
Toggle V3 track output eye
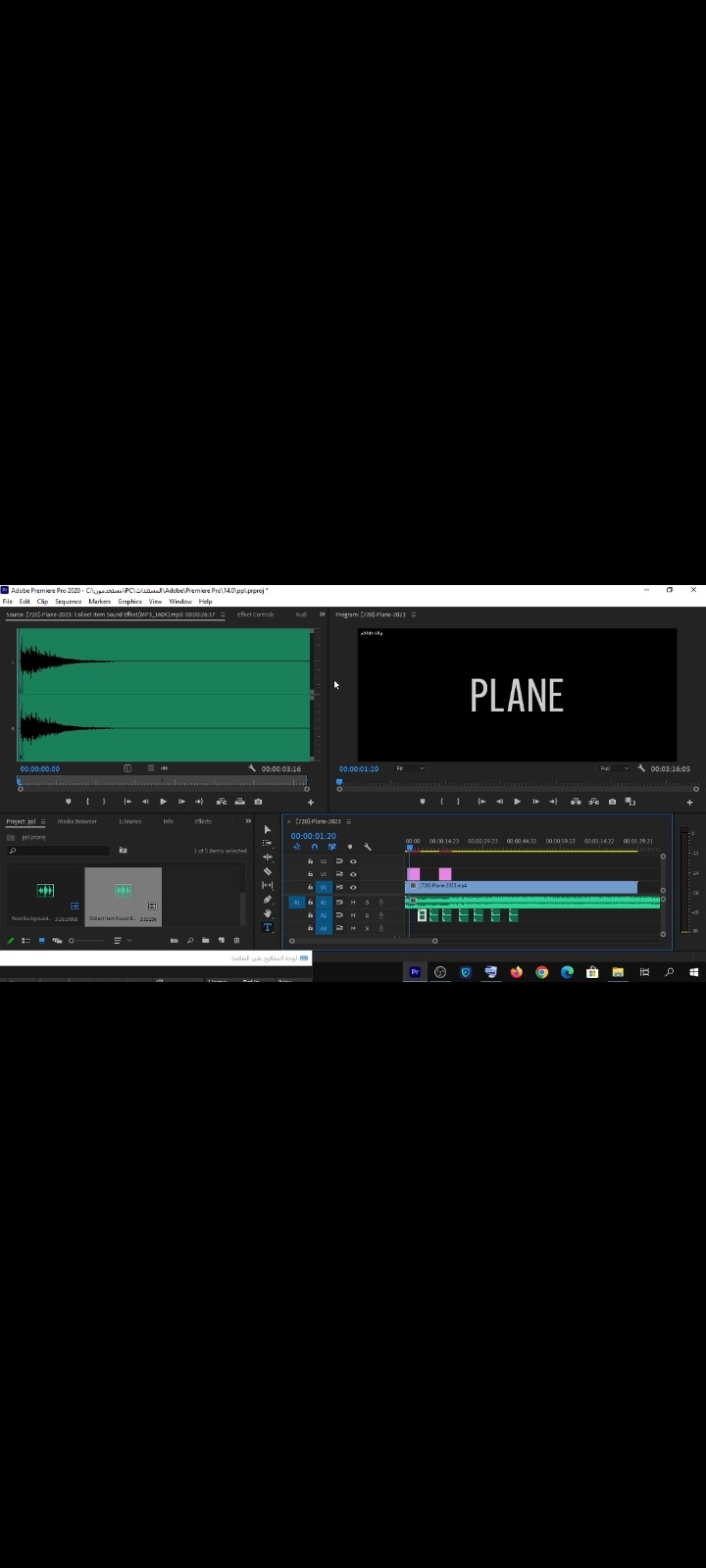coord(353,861)
